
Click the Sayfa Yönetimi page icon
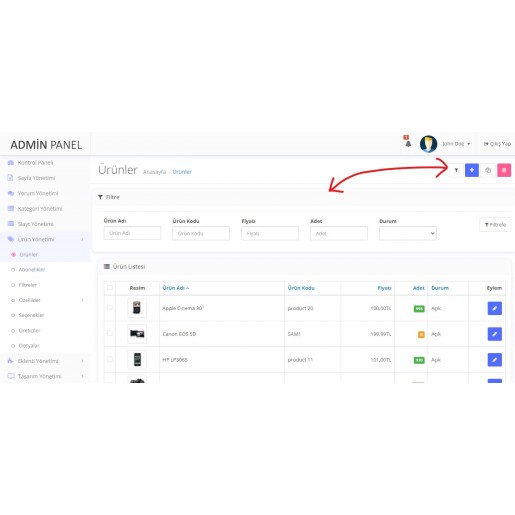(x=11, y=178)
